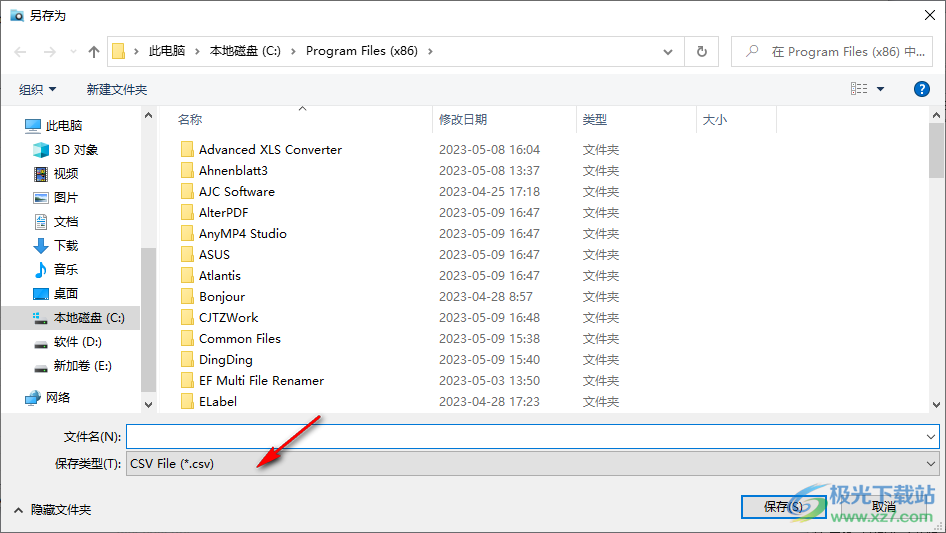Click 此电脑 in the address breadcrumb
Viewport: 946px width, 533px height.
(x=167, y=51)
